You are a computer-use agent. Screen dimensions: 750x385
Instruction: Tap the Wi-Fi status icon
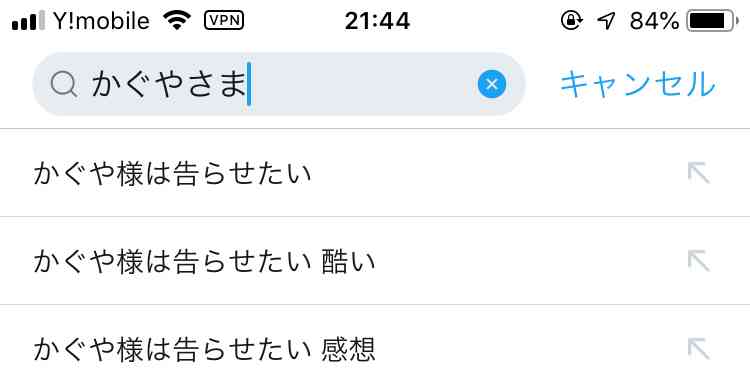[177, 20]
